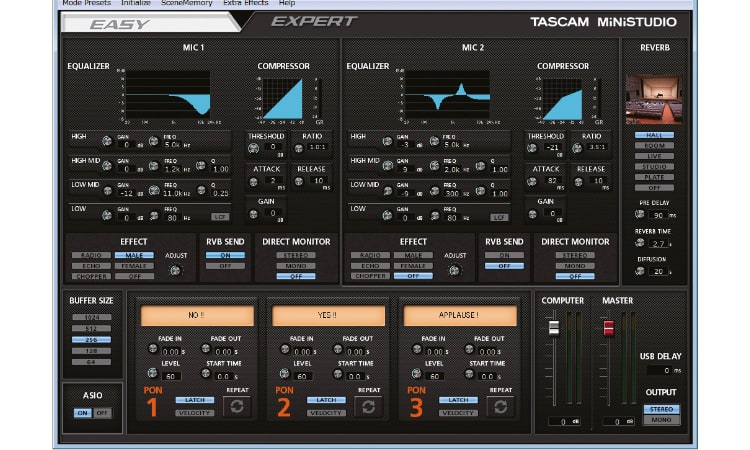Click the MIC 1 LOW frequency knob

154,216
